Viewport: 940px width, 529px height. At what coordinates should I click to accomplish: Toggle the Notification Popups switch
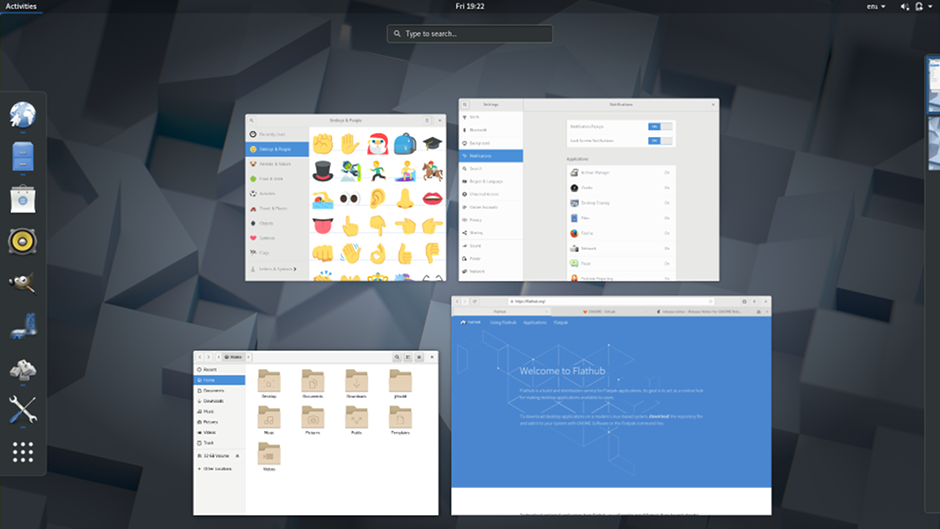pyautogui.click(x=660, y=127)
